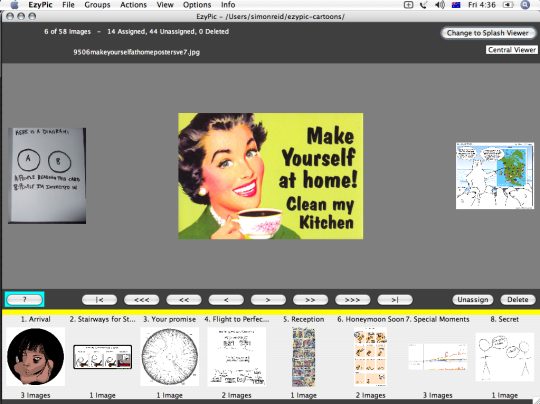Open the Options menu
This screenshot has height=404, width=540.
(197, 5)
